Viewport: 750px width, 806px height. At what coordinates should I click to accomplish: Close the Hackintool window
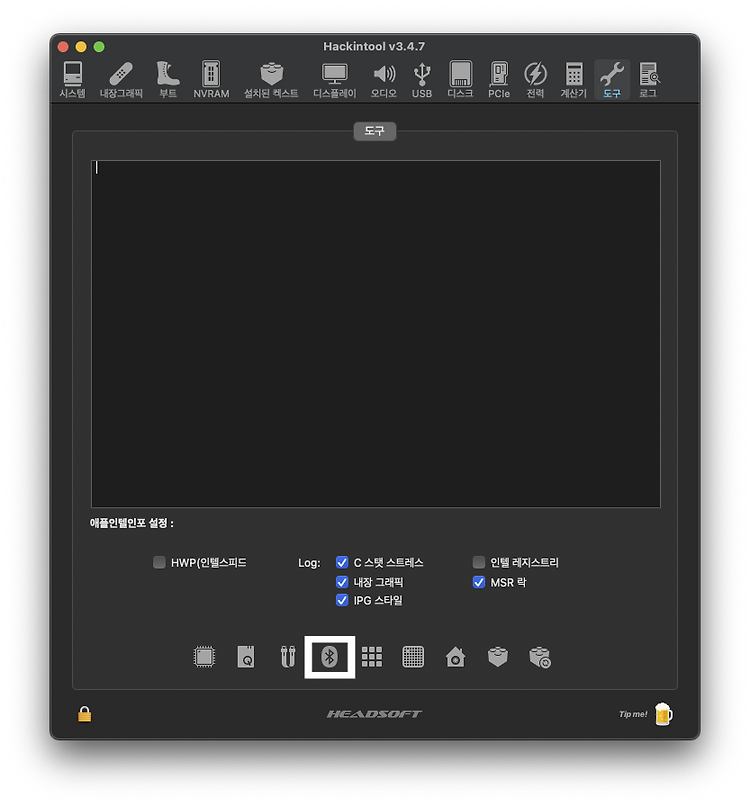pyautogui.click(x=63, y=47)
